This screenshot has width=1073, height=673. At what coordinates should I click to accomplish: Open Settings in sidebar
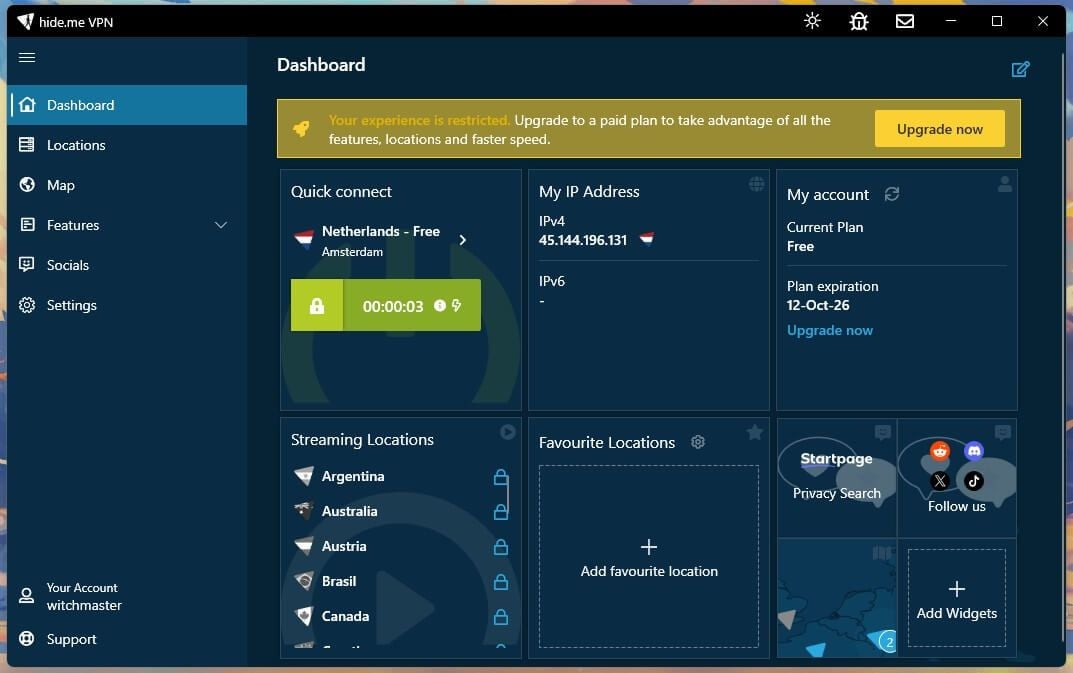(128, 305)
